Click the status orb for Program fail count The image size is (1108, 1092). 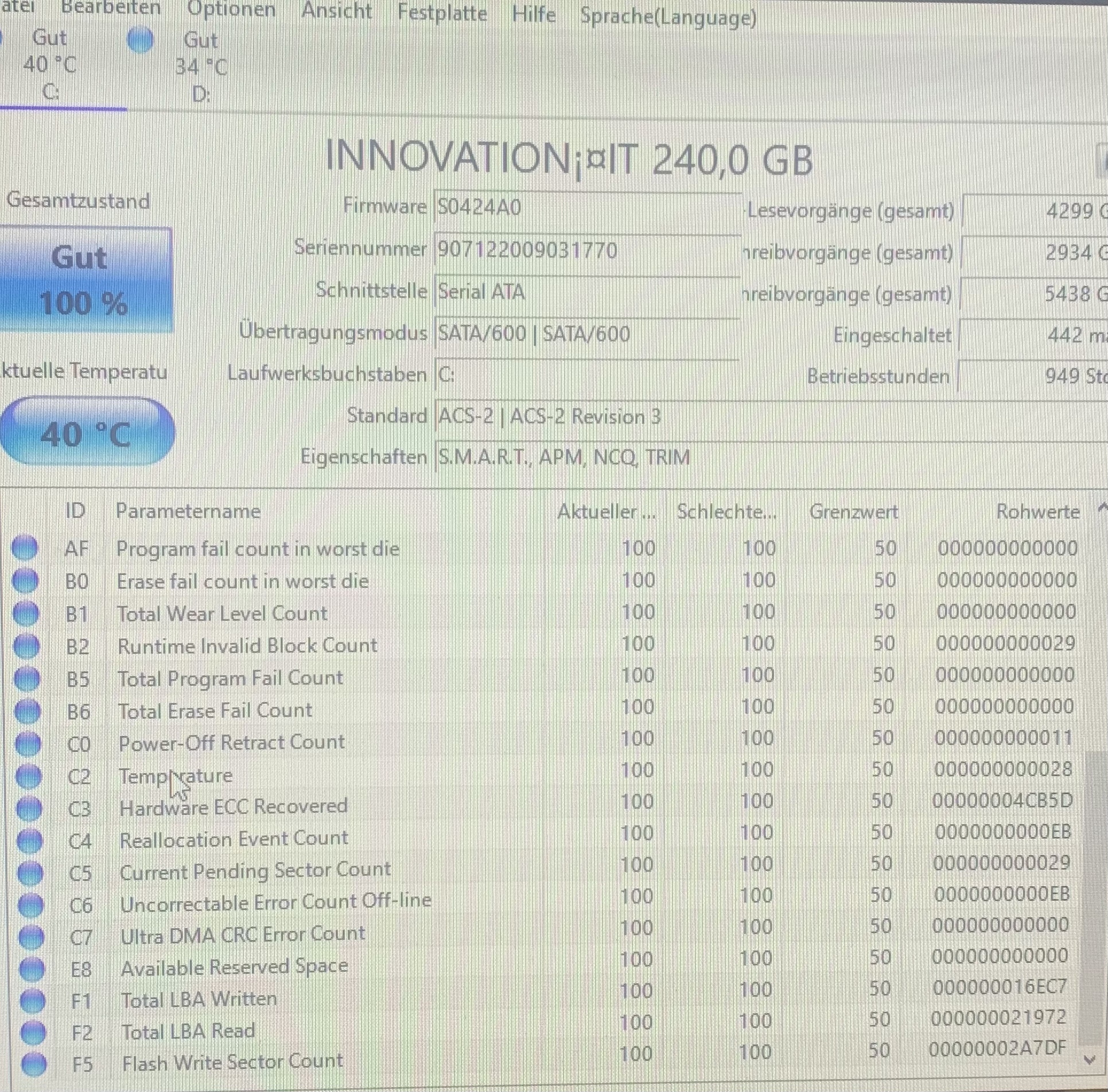pos(25,547)
